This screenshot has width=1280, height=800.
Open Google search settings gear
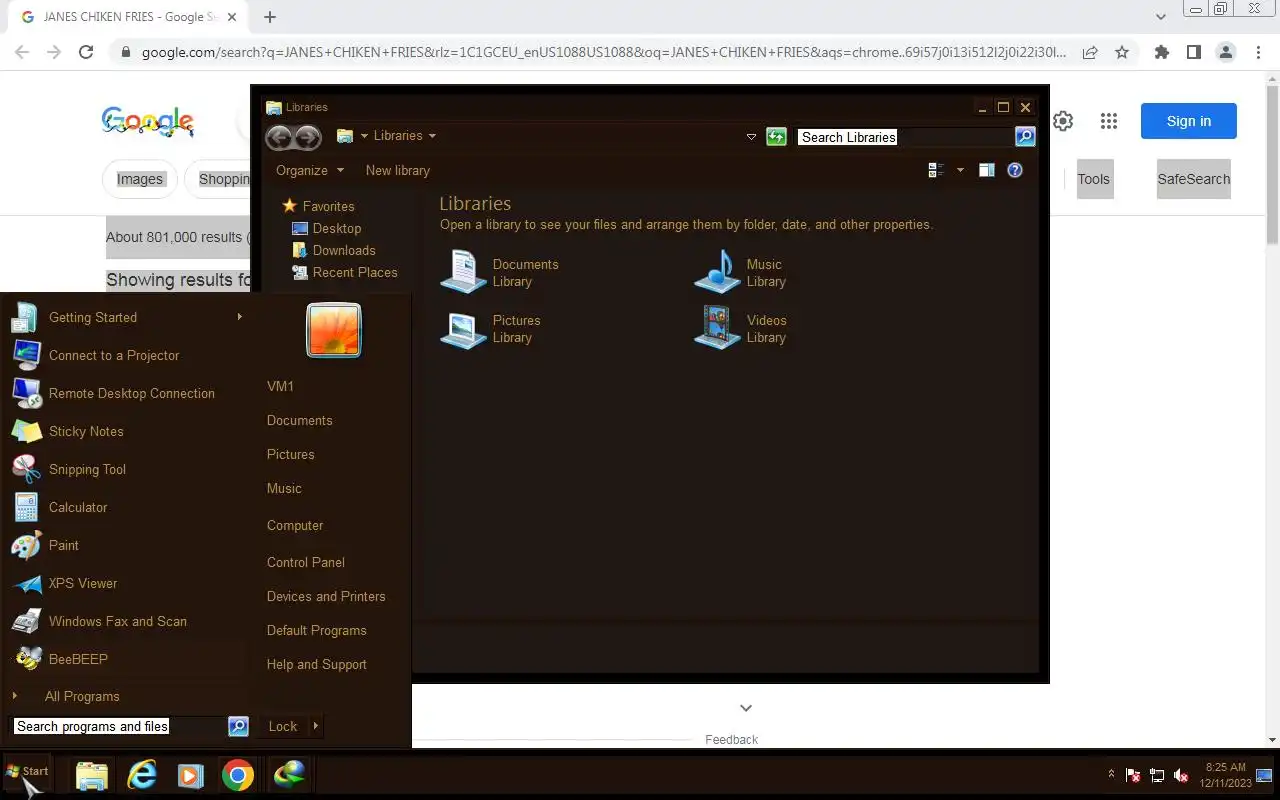pos(1063,121)
